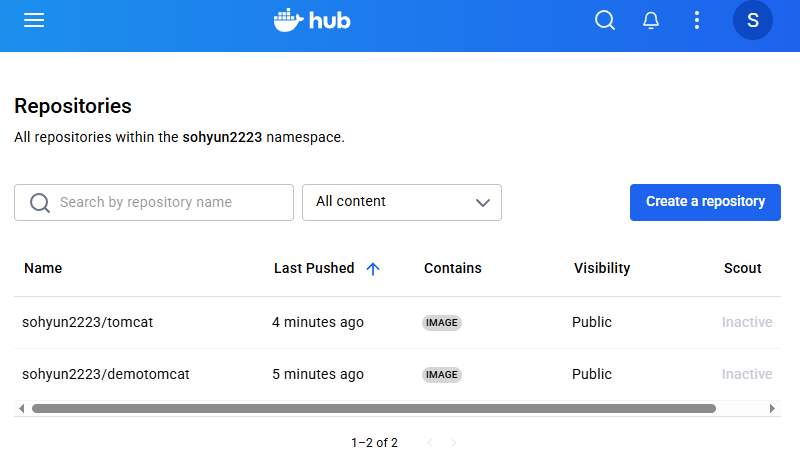800x461 pixels.
Task: Click '5 minutes ago' cell
Action: click(x=318, y=374)
